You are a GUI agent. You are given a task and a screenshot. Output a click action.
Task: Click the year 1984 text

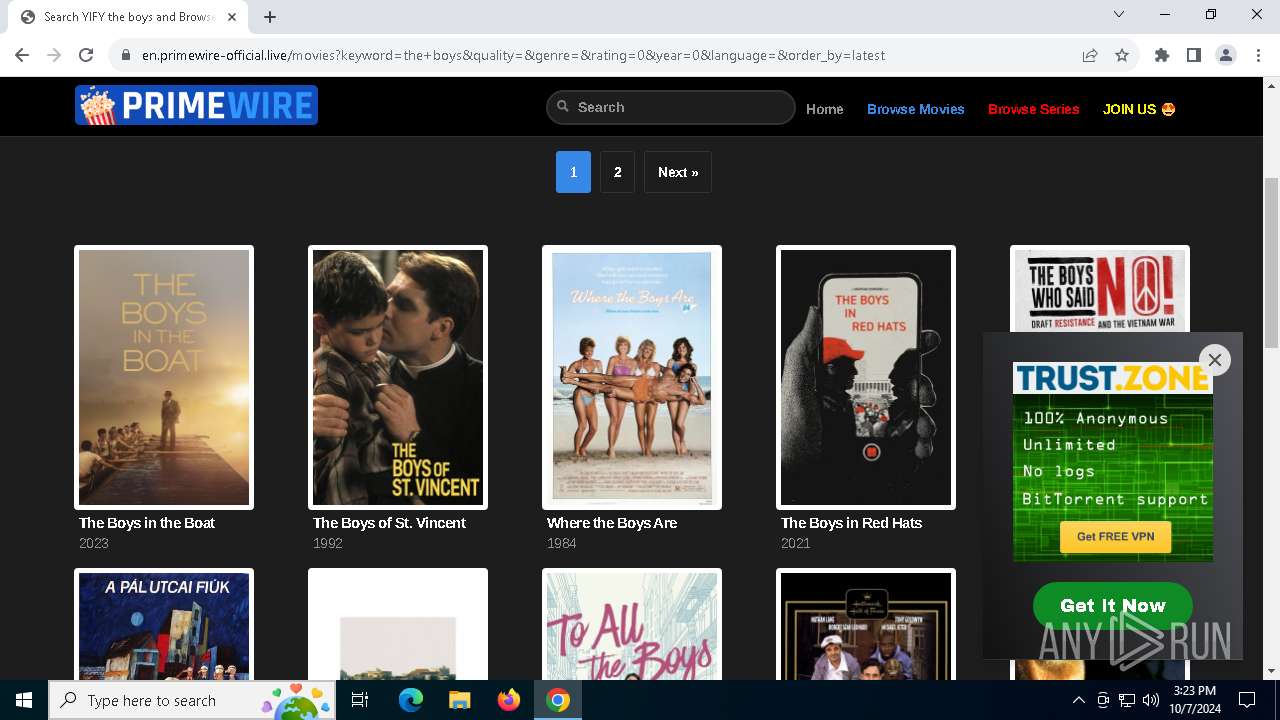pos(562,543)
